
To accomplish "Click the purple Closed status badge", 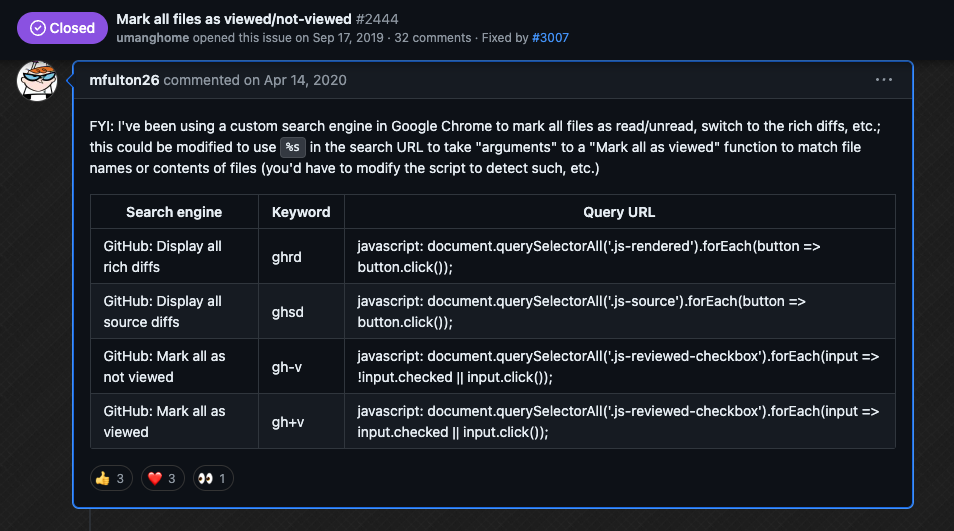I will click(62, 28).
